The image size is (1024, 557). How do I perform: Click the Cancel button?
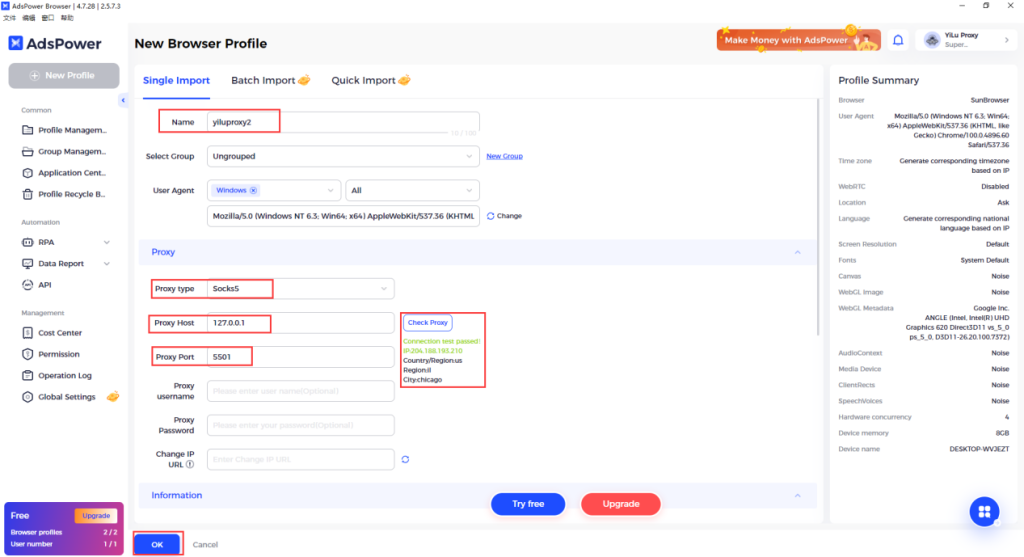205,545
